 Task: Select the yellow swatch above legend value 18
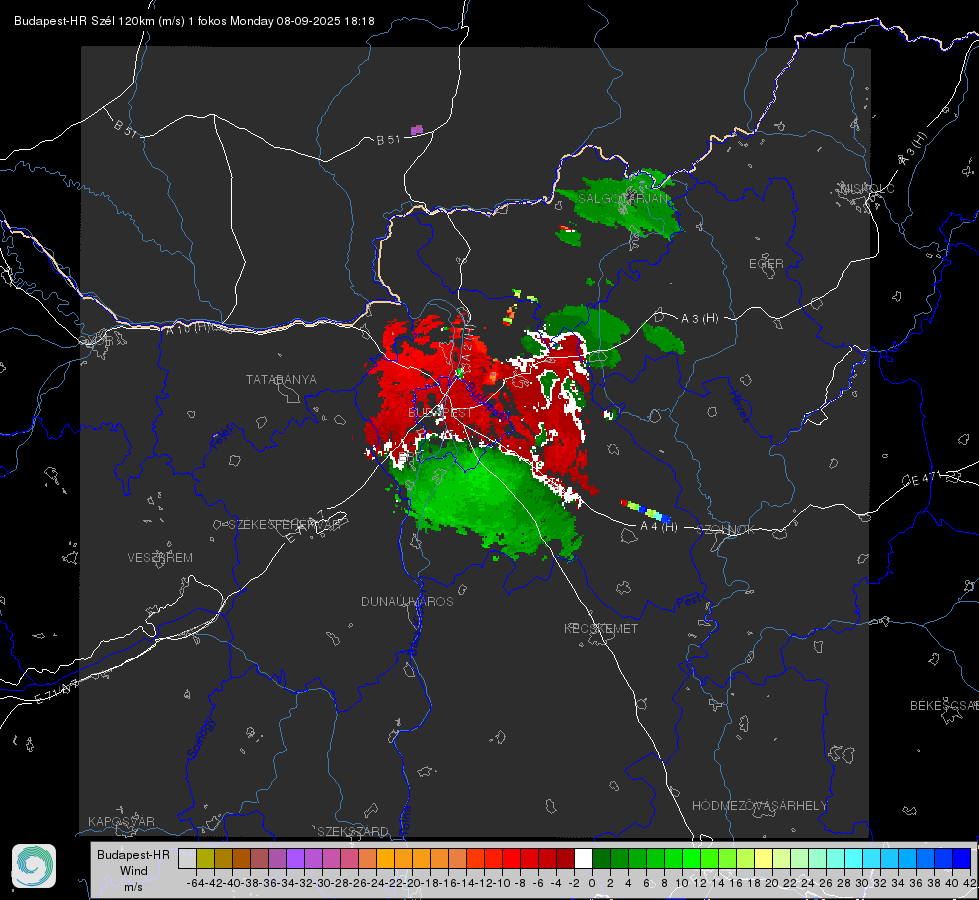pyautogui.click(x=764, y=858)
